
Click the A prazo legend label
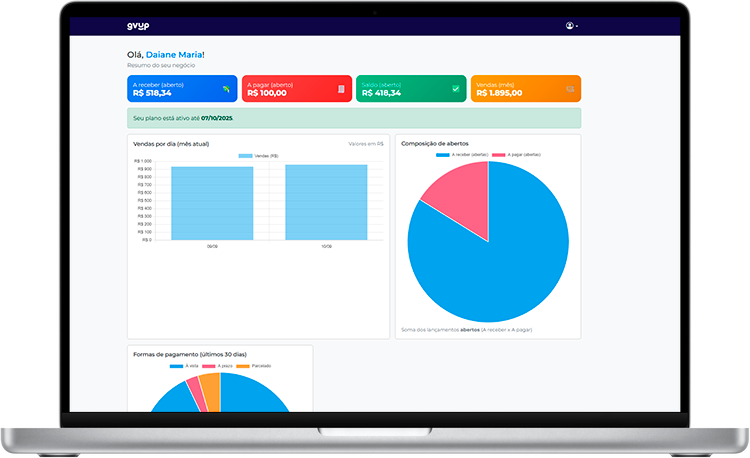coord(225,366)
